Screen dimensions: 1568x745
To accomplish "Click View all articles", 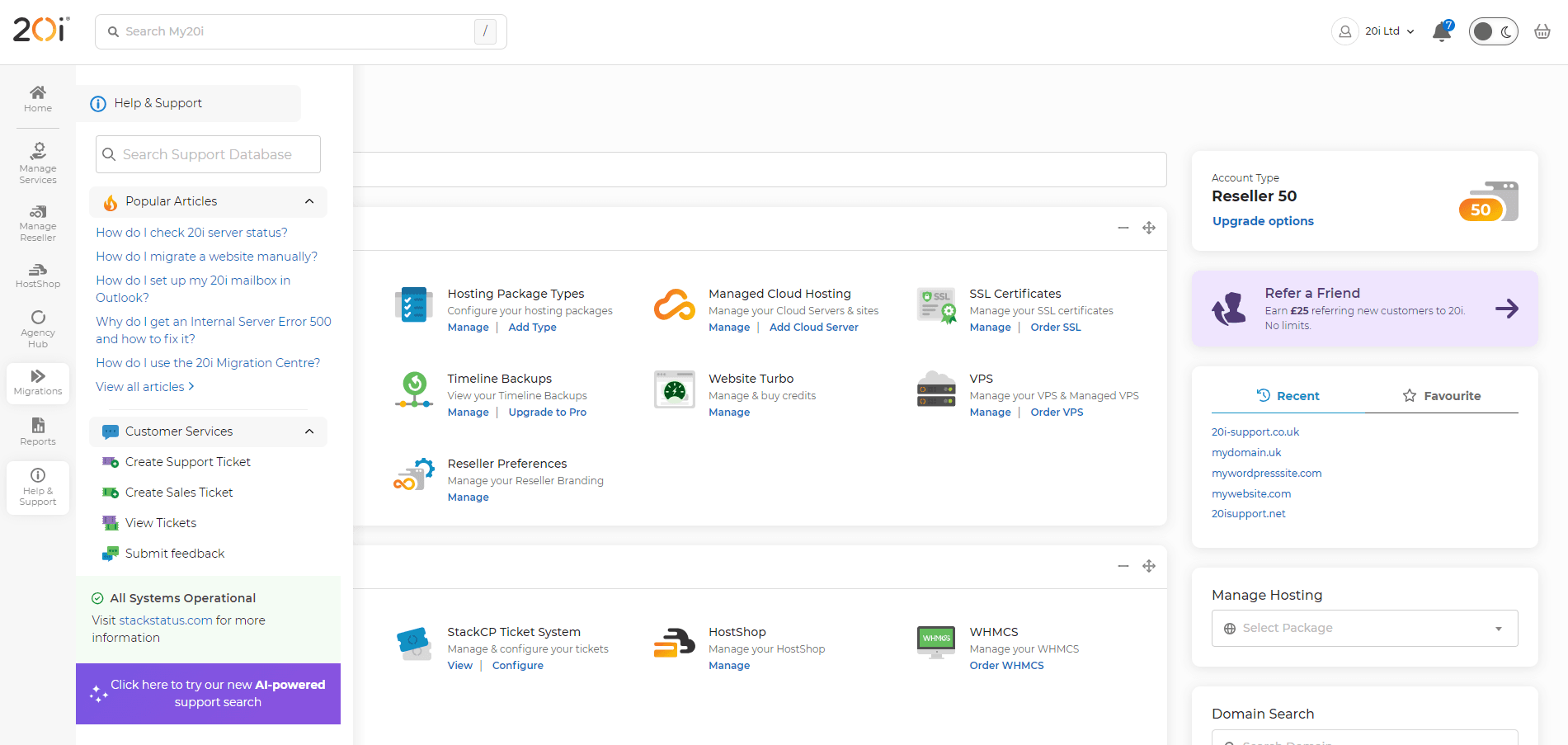I will [x=145, y=387].
